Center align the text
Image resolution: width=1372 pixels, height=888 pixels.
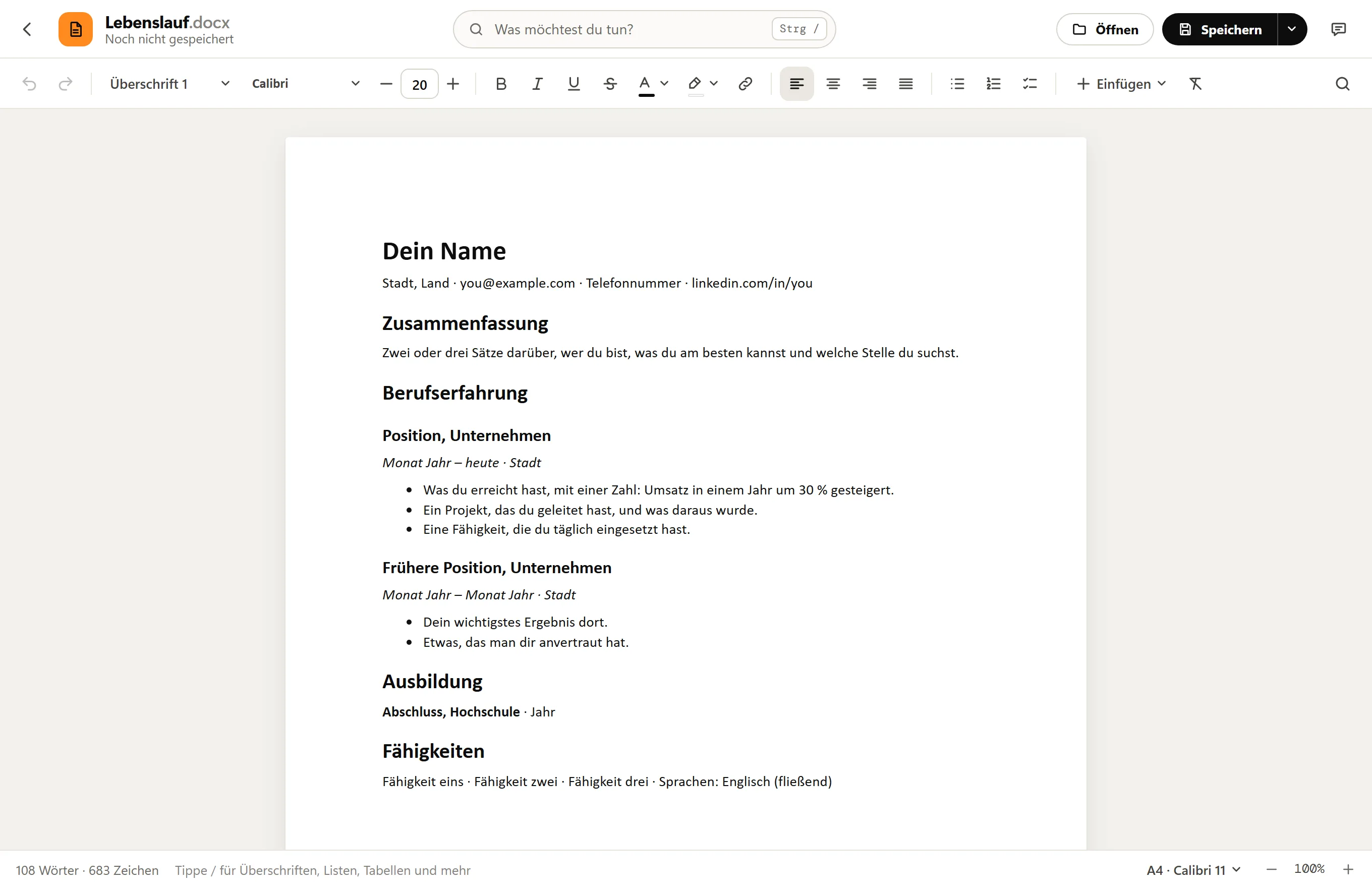[833, 84]
